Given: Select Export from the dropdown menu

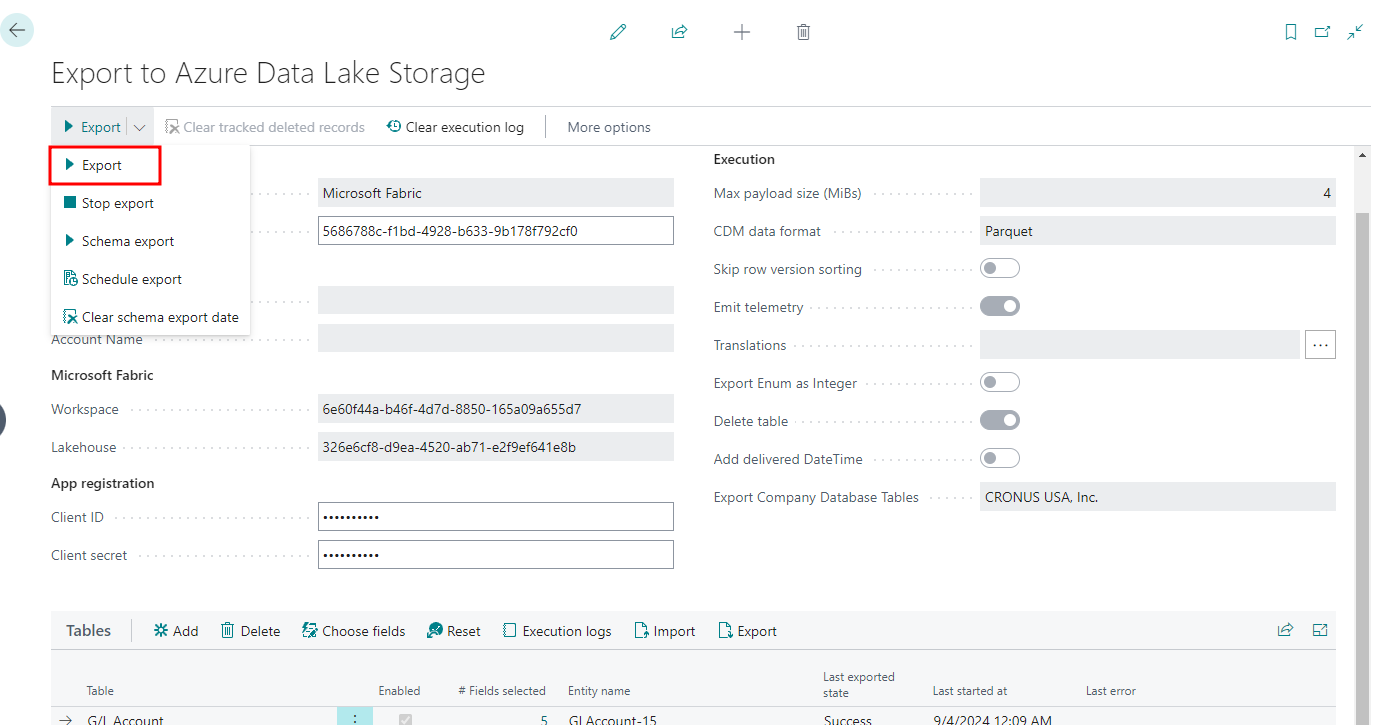Looking at the screenshot, I should pos(105,165).
